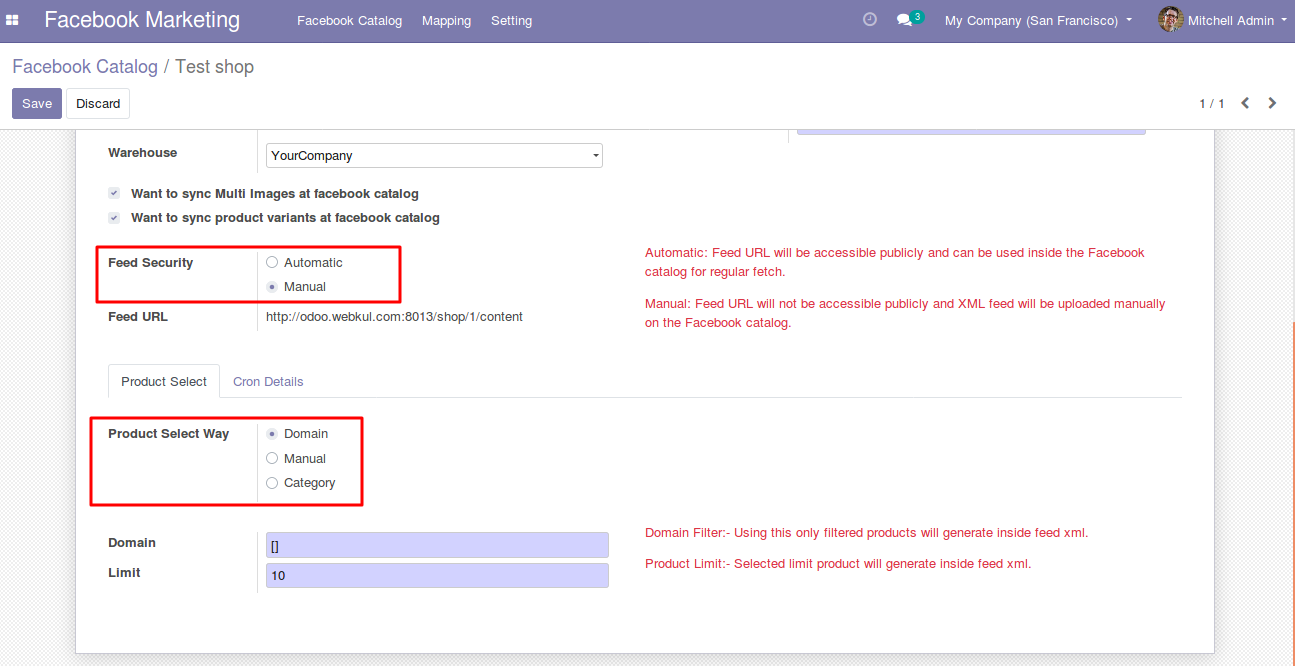The height and width of the screenshot is (666, 1295).
Task: Open the apps grid menu icon
Action: (x=13, y=20)
